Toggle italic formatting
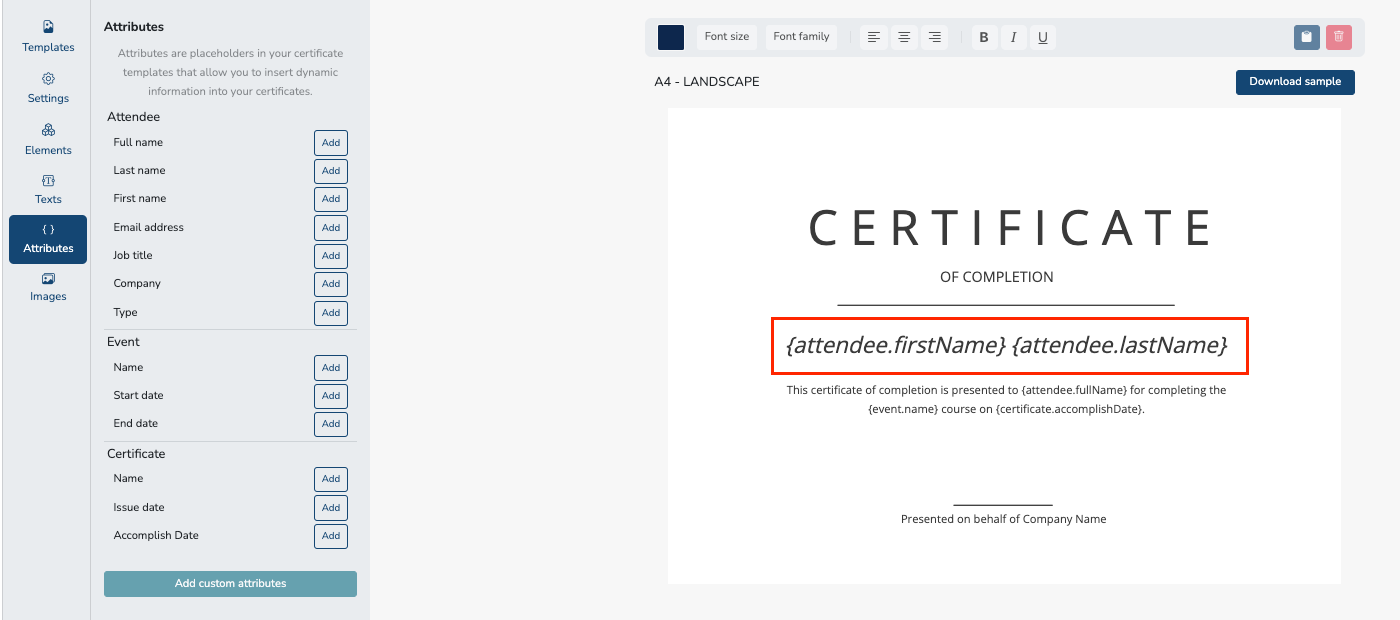The width and height of the screenshot is (1400, 620). point(1013,37)
